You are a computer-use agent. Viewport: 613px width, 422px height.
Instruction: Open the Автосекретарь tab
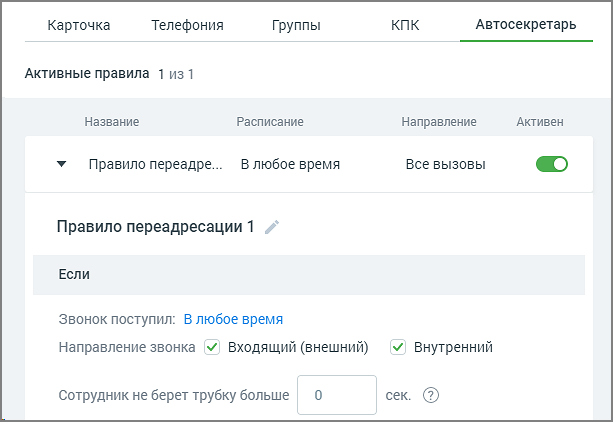[526, 24]
